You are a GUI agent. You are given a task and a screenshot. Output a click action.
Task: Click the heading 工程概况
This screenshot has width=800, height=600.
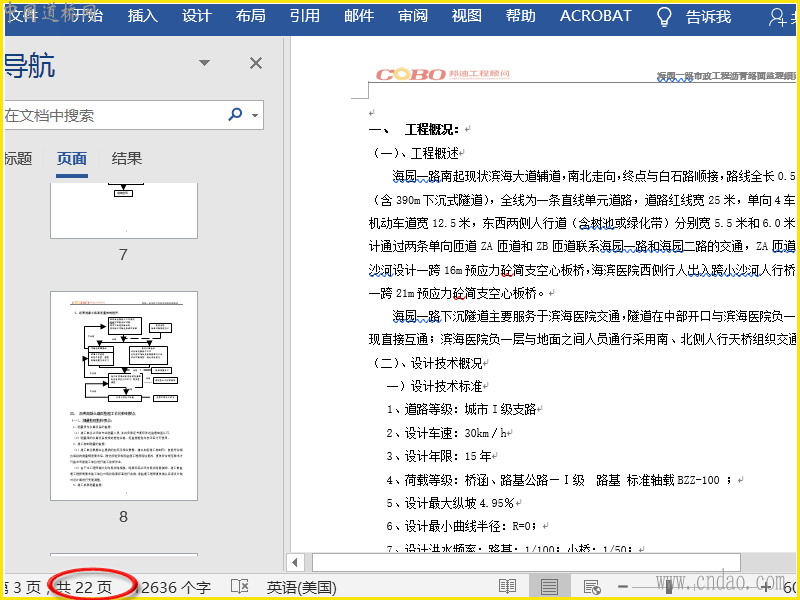pyautogui.click(x=431, y=130)
